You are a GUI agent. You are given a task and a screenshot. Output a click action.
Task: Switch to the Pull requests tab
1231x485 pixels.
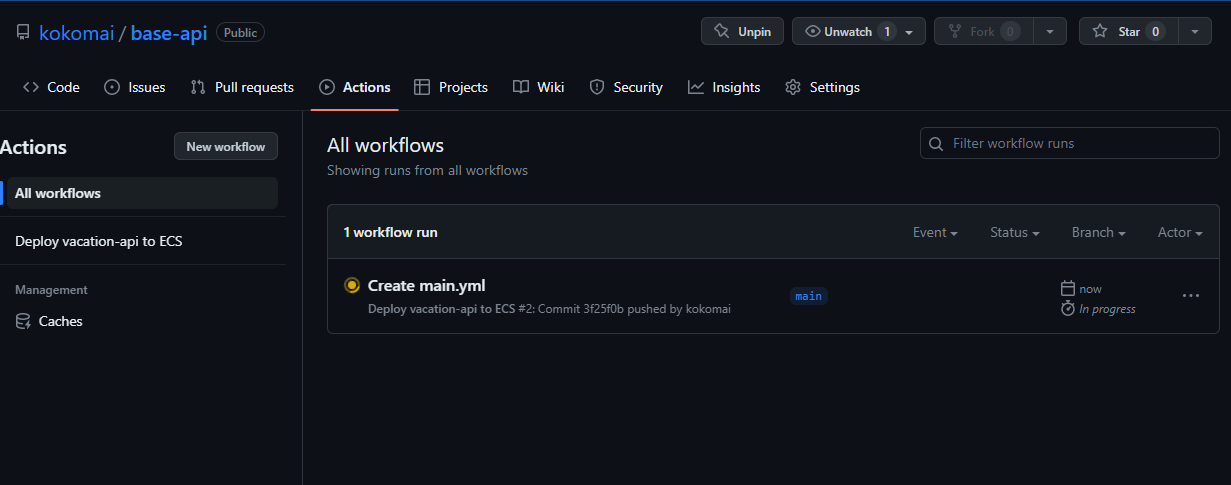point(242,87)
